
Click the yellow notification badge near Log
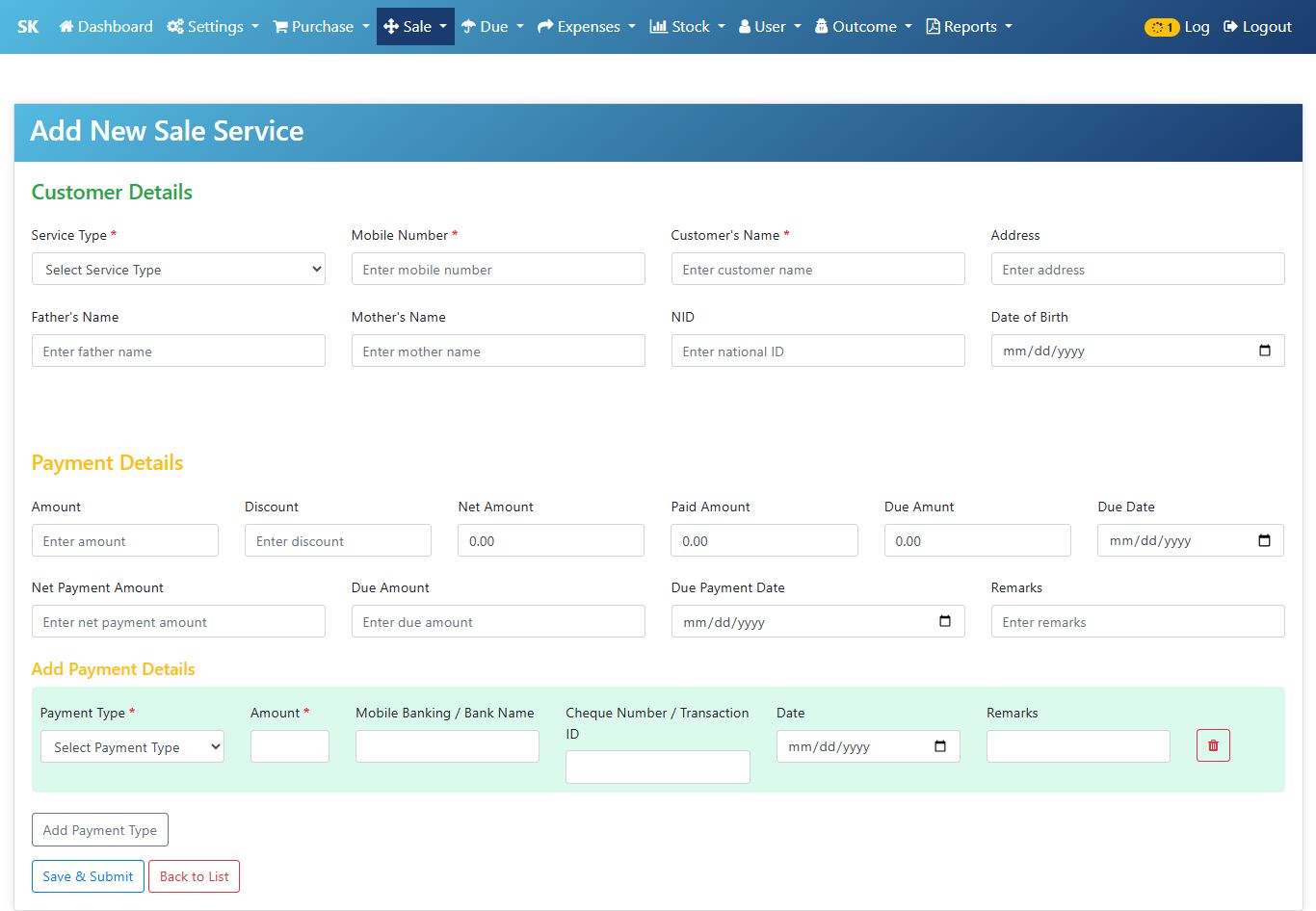(x=1161, y=27)
